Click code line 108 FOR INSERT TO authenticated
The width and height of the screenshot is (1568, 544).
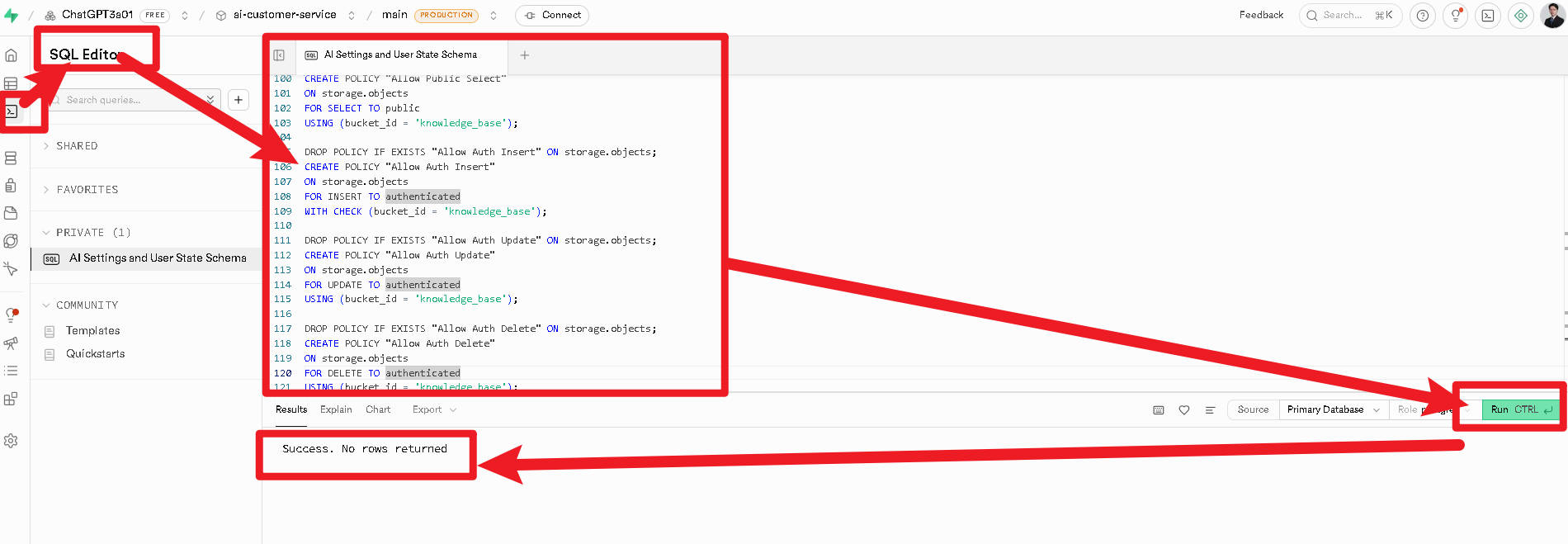(x=382, y=196)
